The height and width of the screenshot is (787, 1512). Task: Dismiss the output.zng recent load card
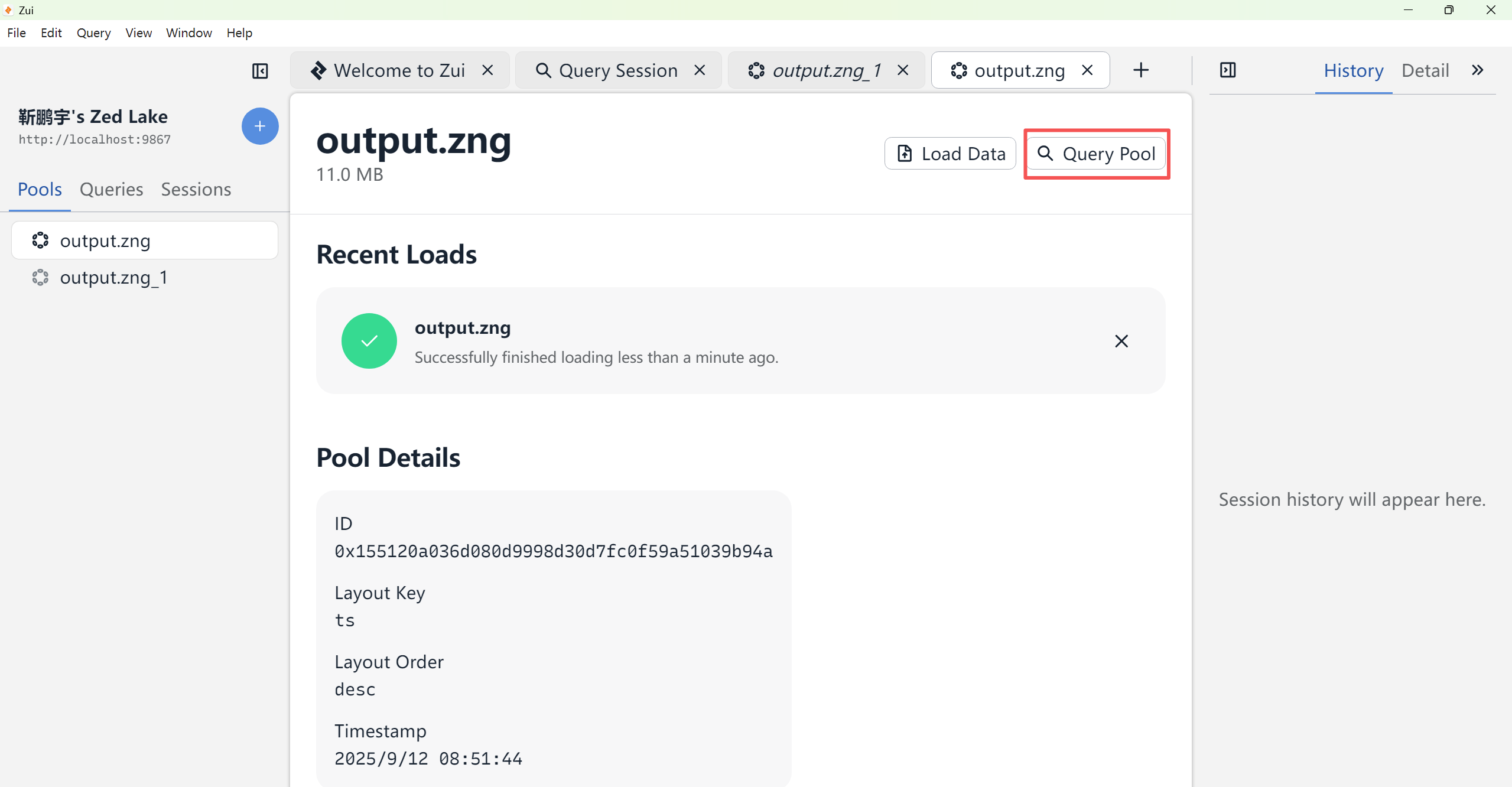1121,341
